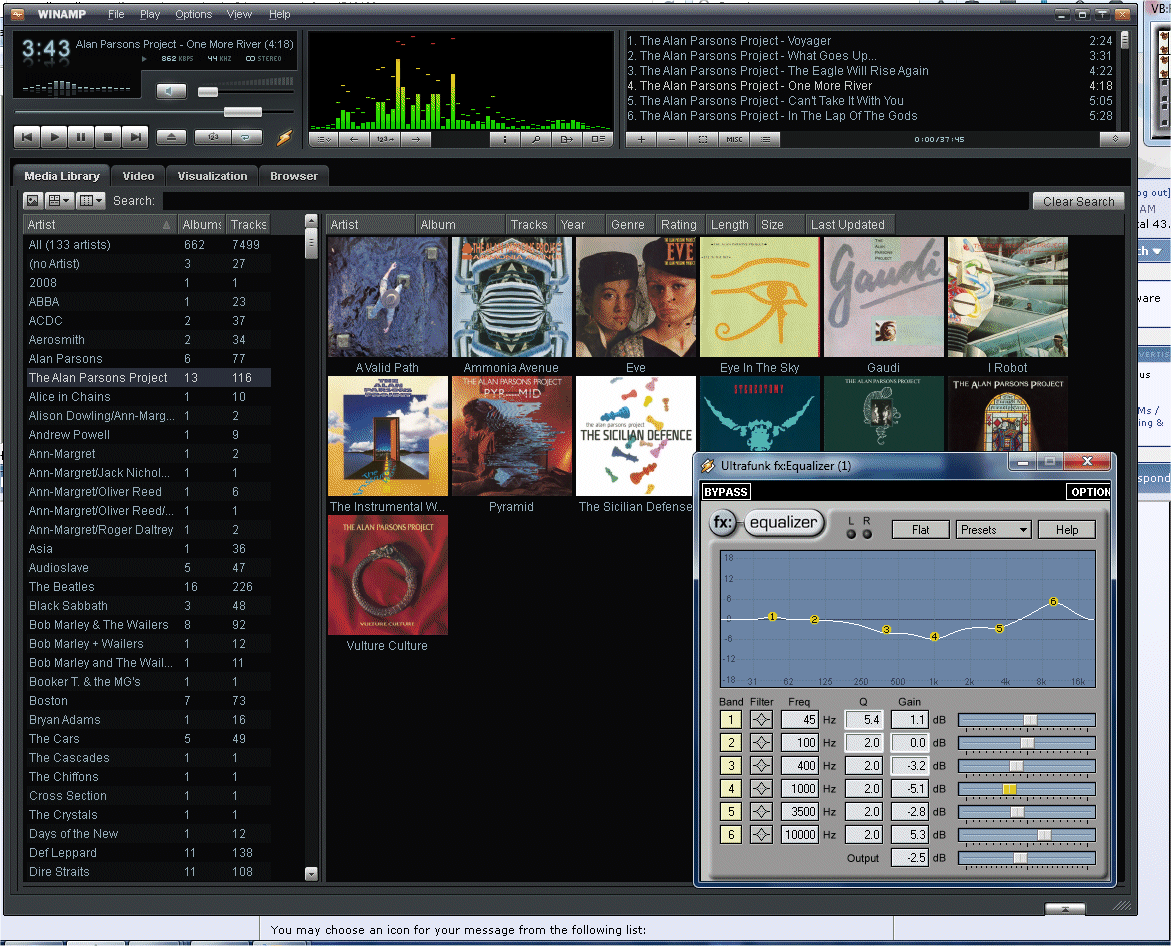This screenshot has width=1171, height=946.
Task: Sort artists by the Artist column header
Action: (100, 225)
